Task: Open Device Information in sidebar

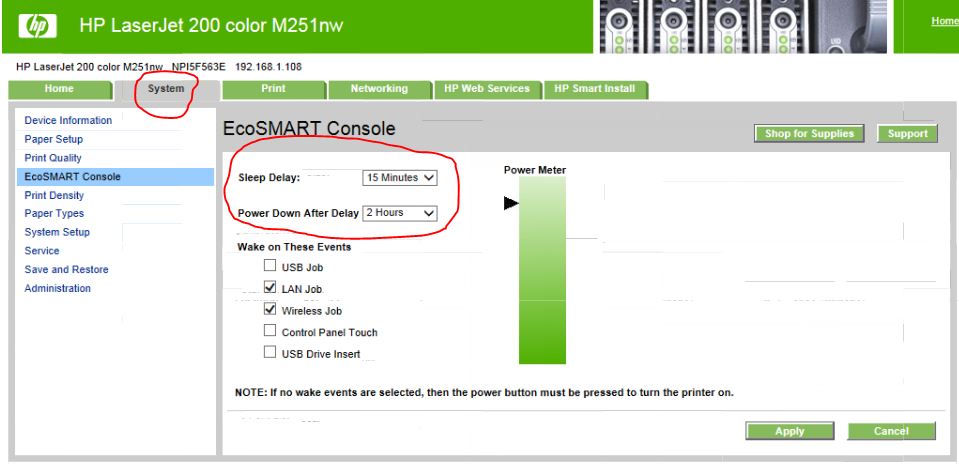Action: pyautogui.click(x=68, y=120)
